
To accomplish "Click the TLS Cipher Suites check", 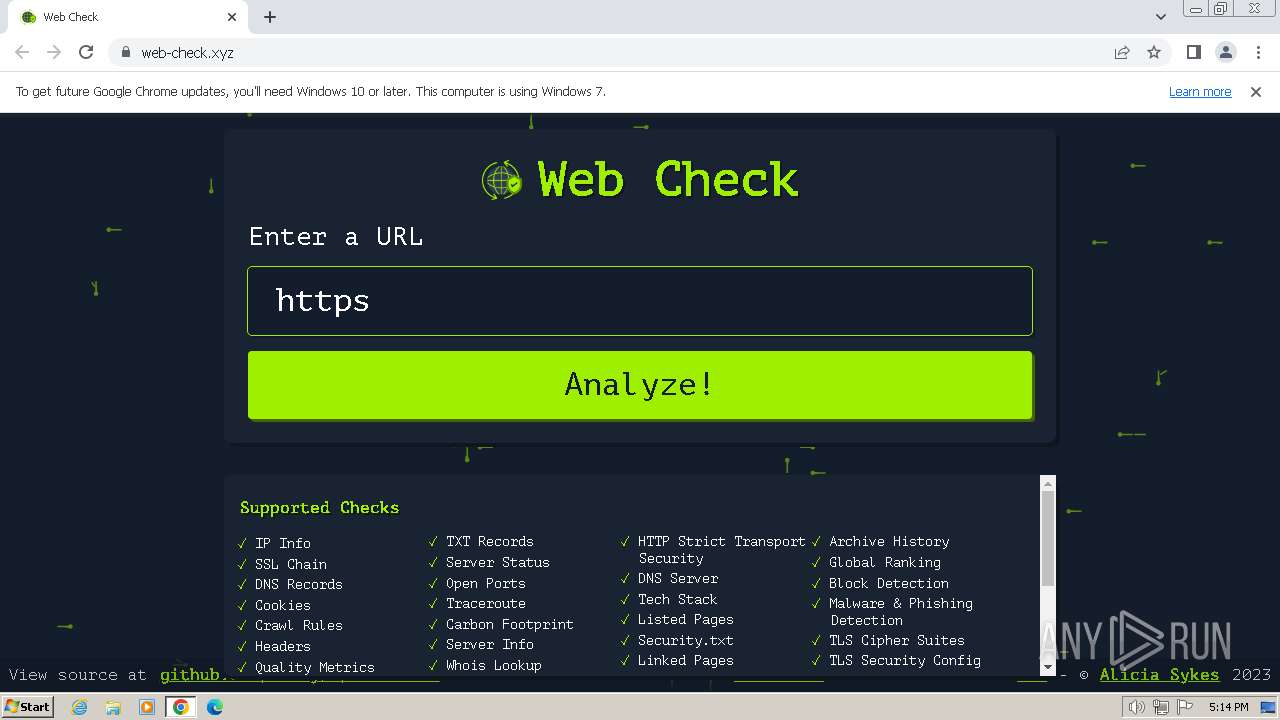I will (897, 640).
